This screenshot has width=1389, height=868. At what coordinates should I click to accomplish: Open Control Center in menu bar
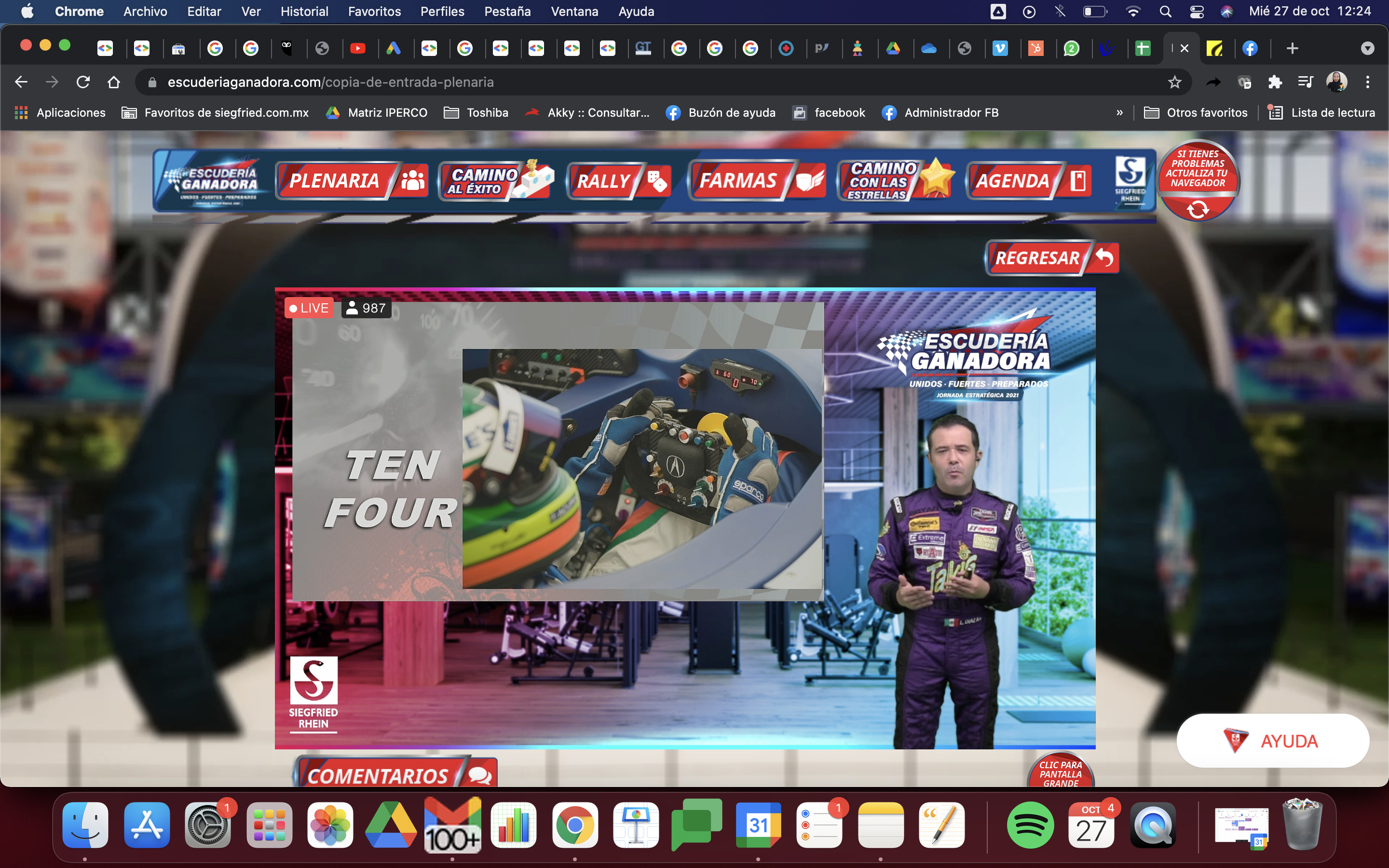pos(1197,12)
